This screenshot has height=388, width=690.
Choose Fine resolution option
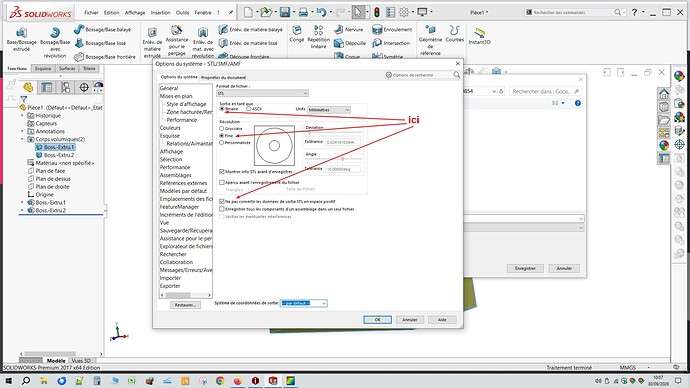221,135
